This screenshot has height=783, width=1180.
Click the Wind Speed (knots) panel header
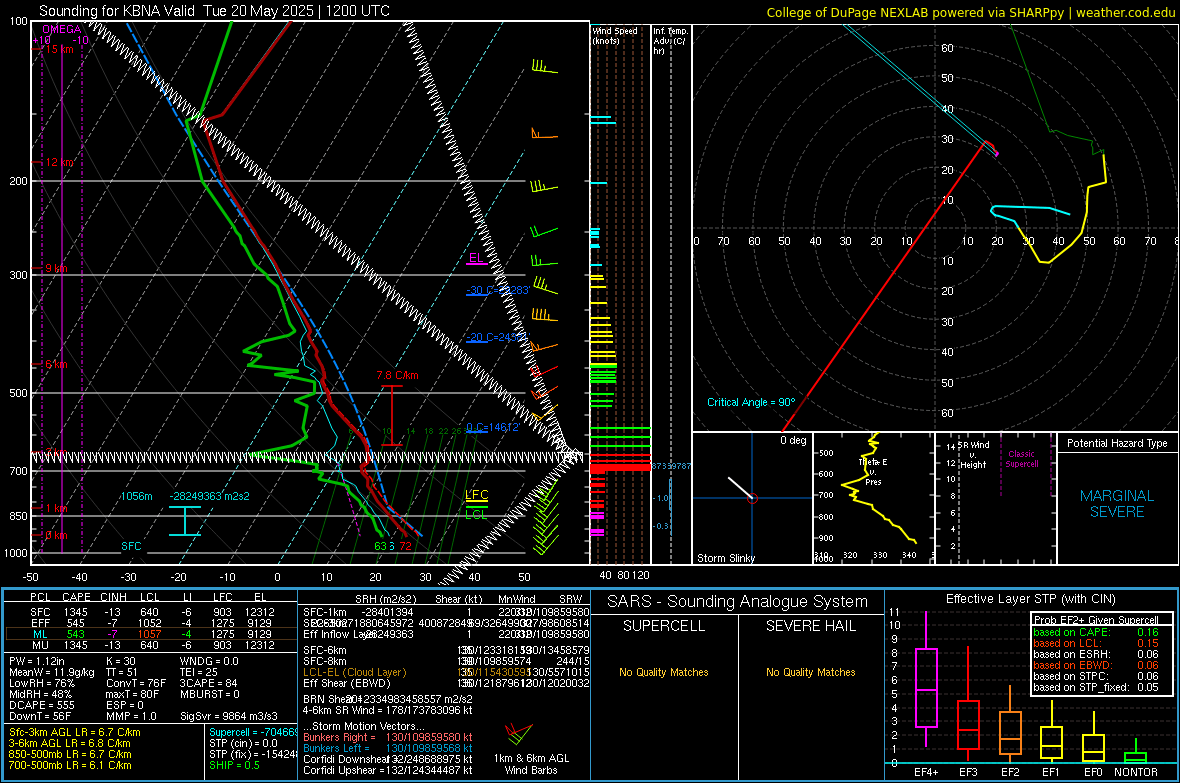tap(615, 35)
